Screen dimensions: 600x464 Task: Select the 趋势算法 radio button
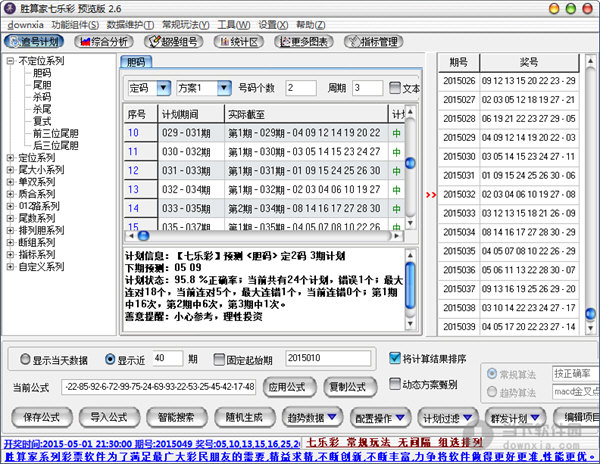pos(492,392)
